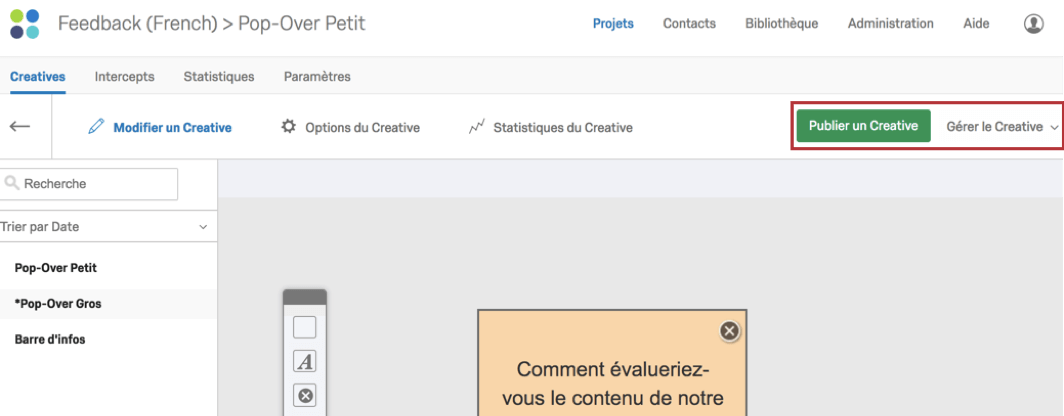Open the Statistiques tab
Screen dimensions: 1064x416
click(218, 76)
